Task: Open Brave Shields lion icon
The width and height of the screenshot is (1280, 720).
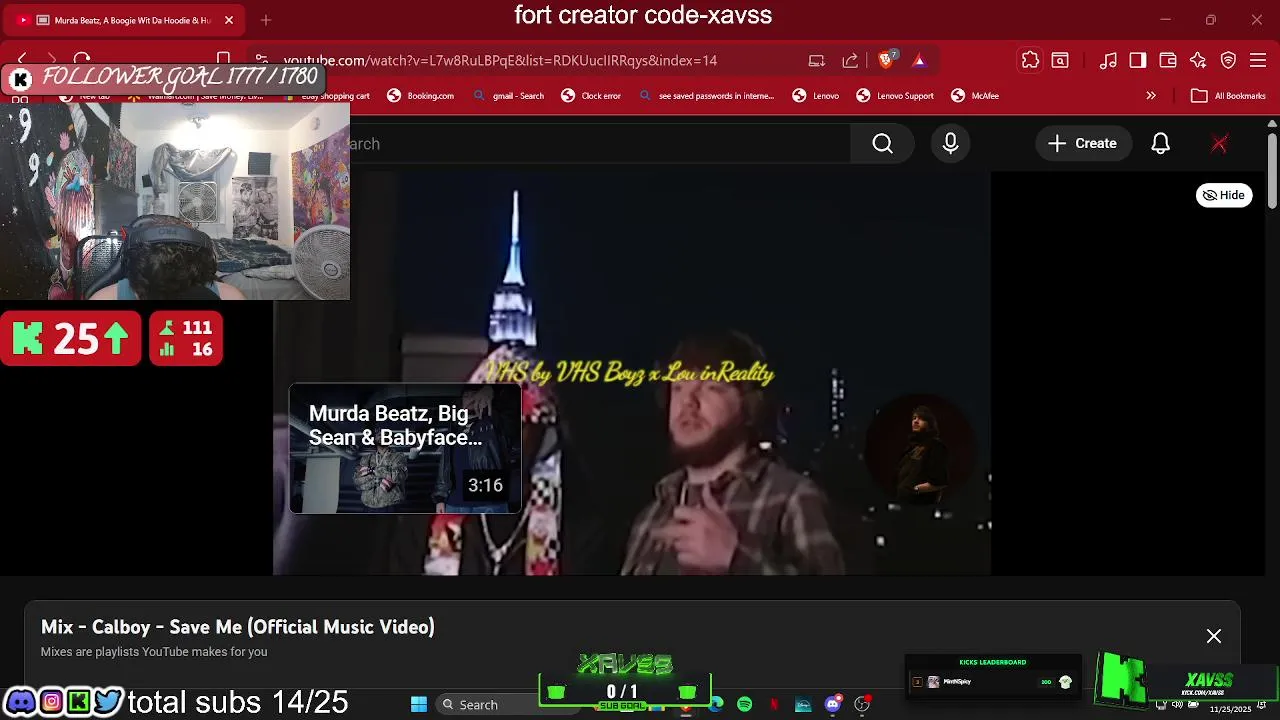Action: pos(886,60)
